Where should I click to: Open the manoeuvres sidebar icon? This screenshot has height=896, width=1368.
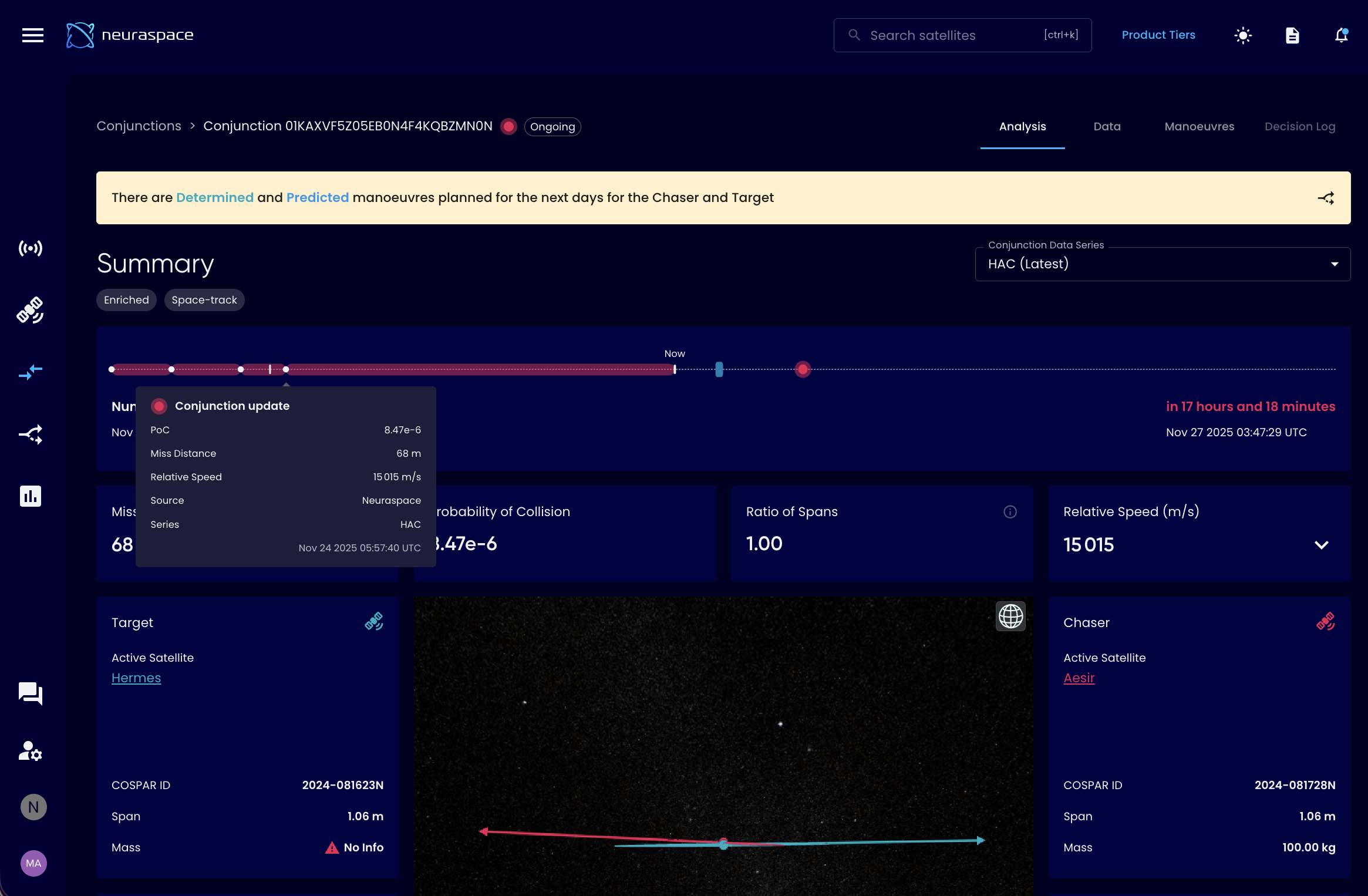[31, 434]
